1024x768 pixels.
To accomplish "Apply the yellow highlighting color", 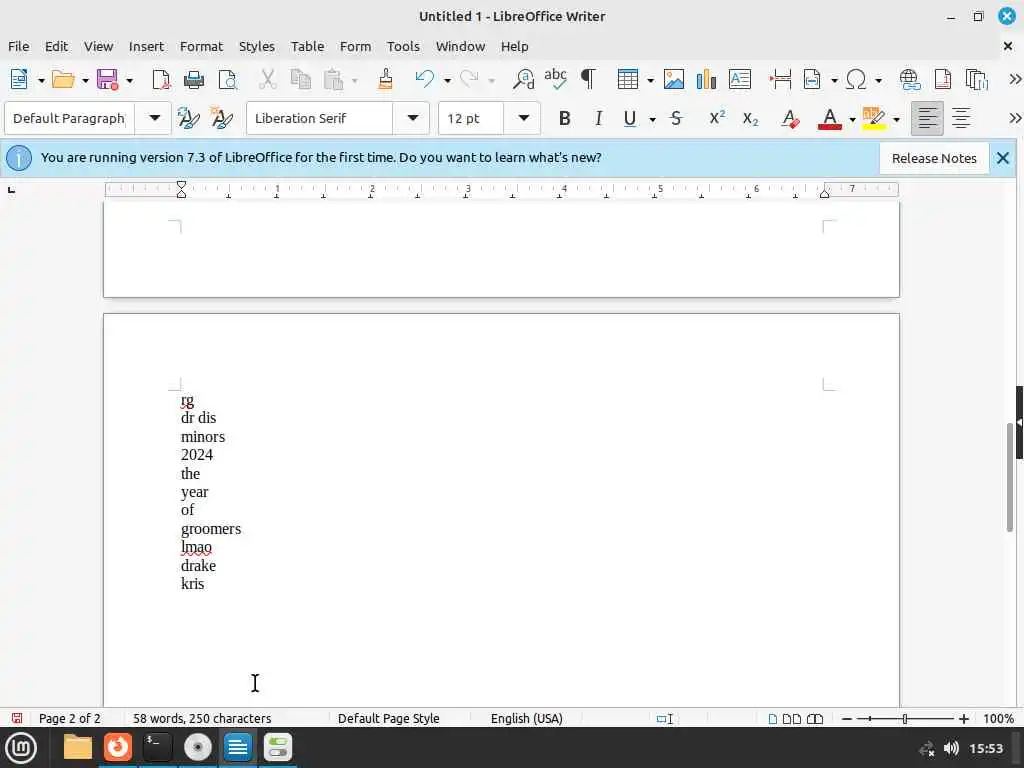I will click(x=874, y=118).
